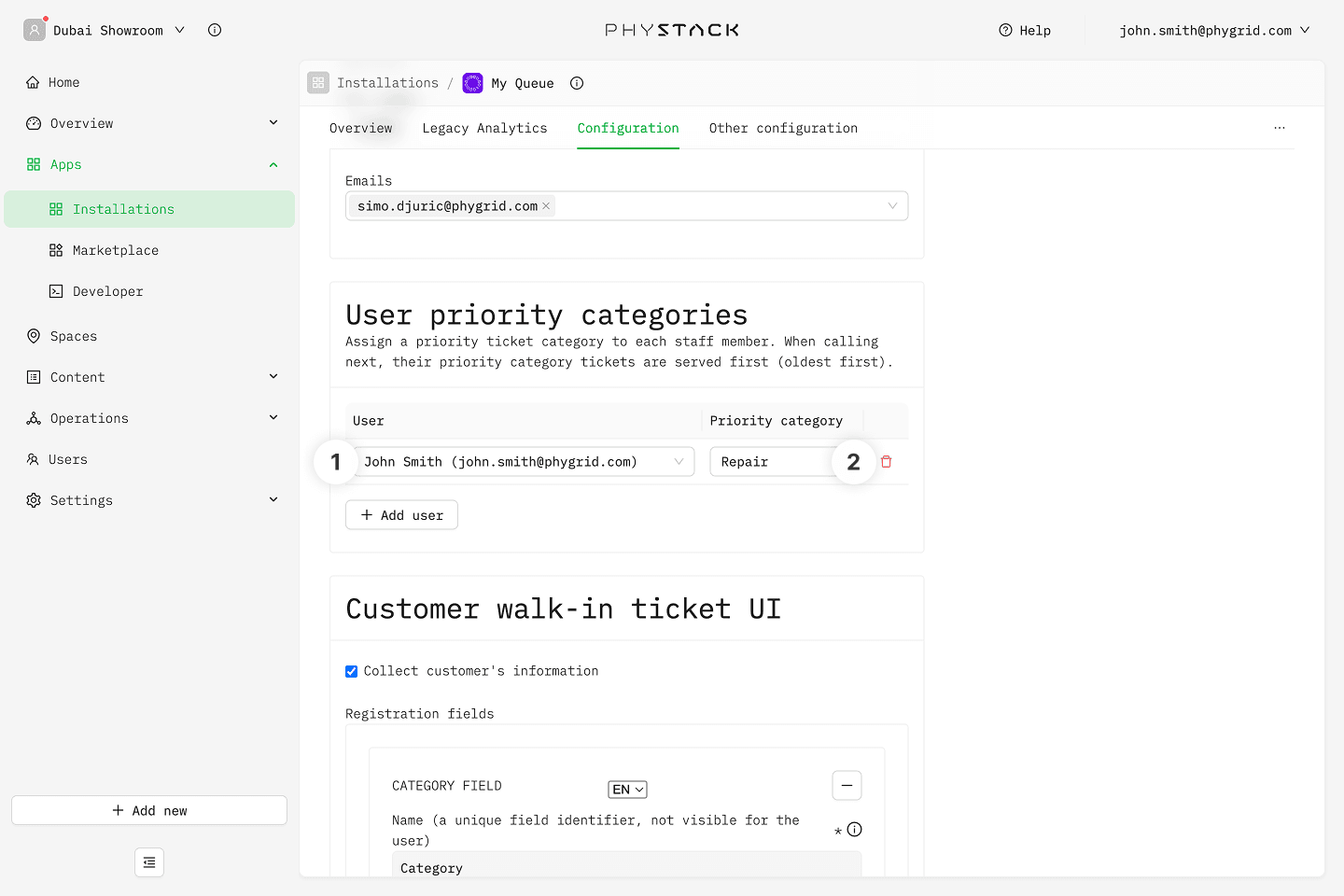1344x896 pixels.
Task: Collapse the Category Field with minus button
Action: pos(847,786)
